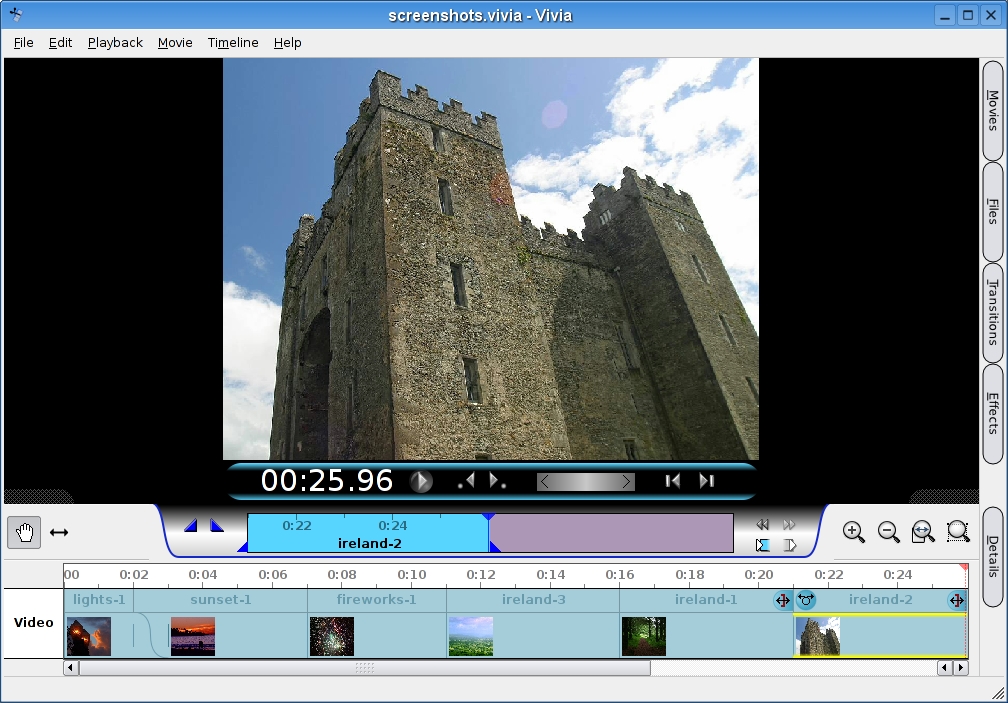
Task: Click the 00:25.96 timecode display
Action: click(x=327, y=481)
